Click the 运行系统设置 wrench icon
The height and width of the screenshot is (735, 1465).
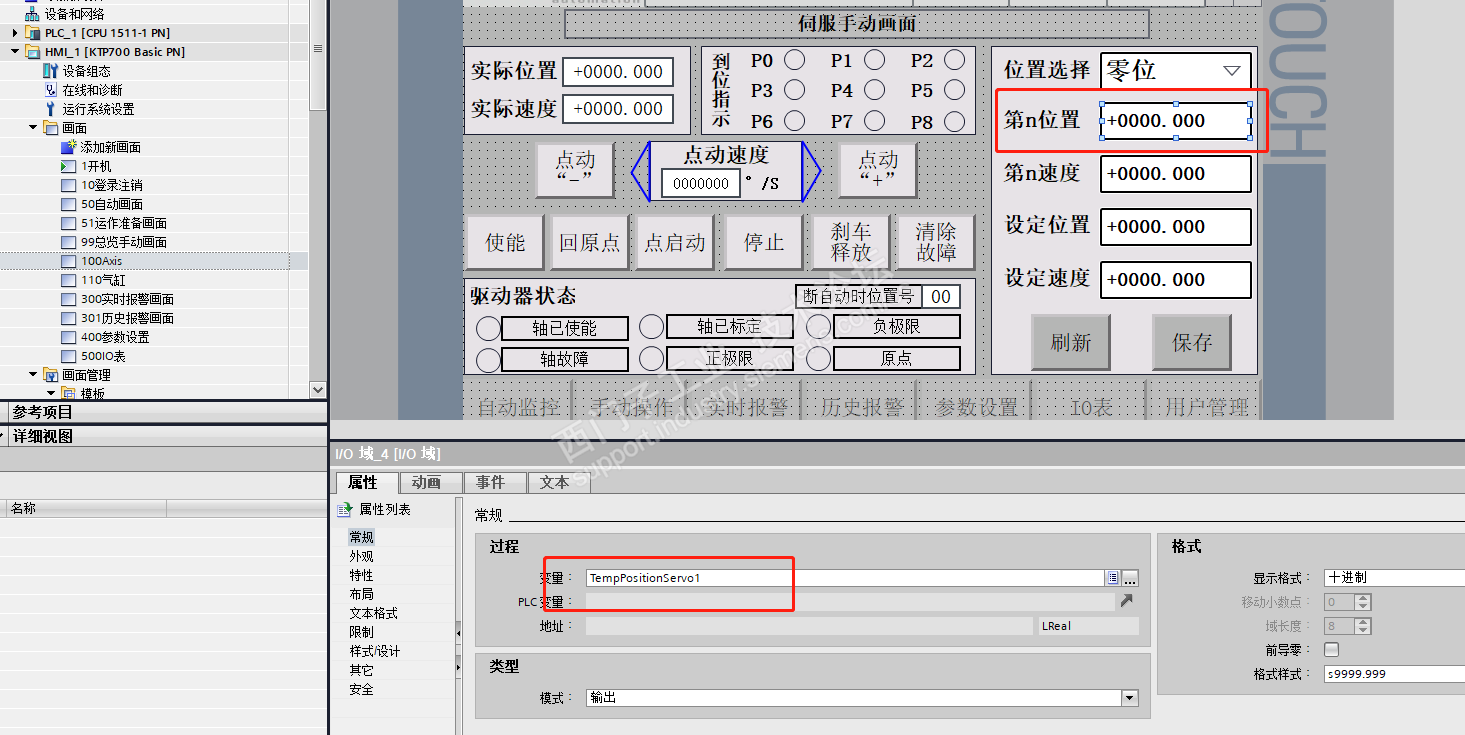(51, 109)
